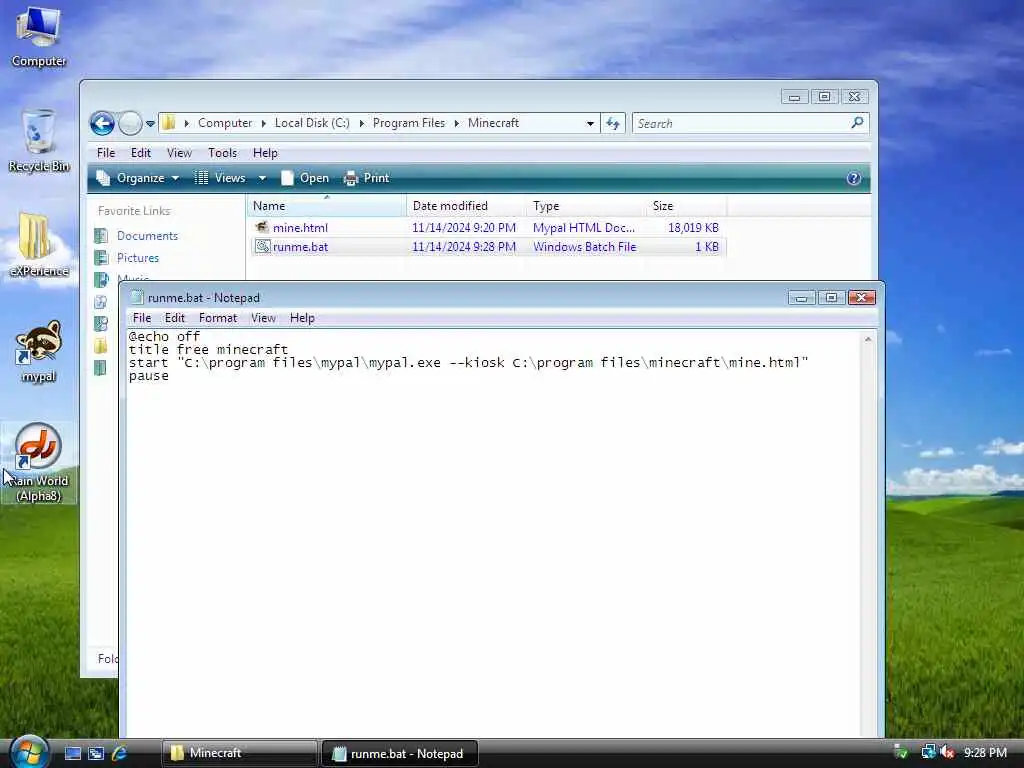This screenshot has width=1024, height=768.
Task: Open the Windows Start orb
Action: tap(29, 752)
